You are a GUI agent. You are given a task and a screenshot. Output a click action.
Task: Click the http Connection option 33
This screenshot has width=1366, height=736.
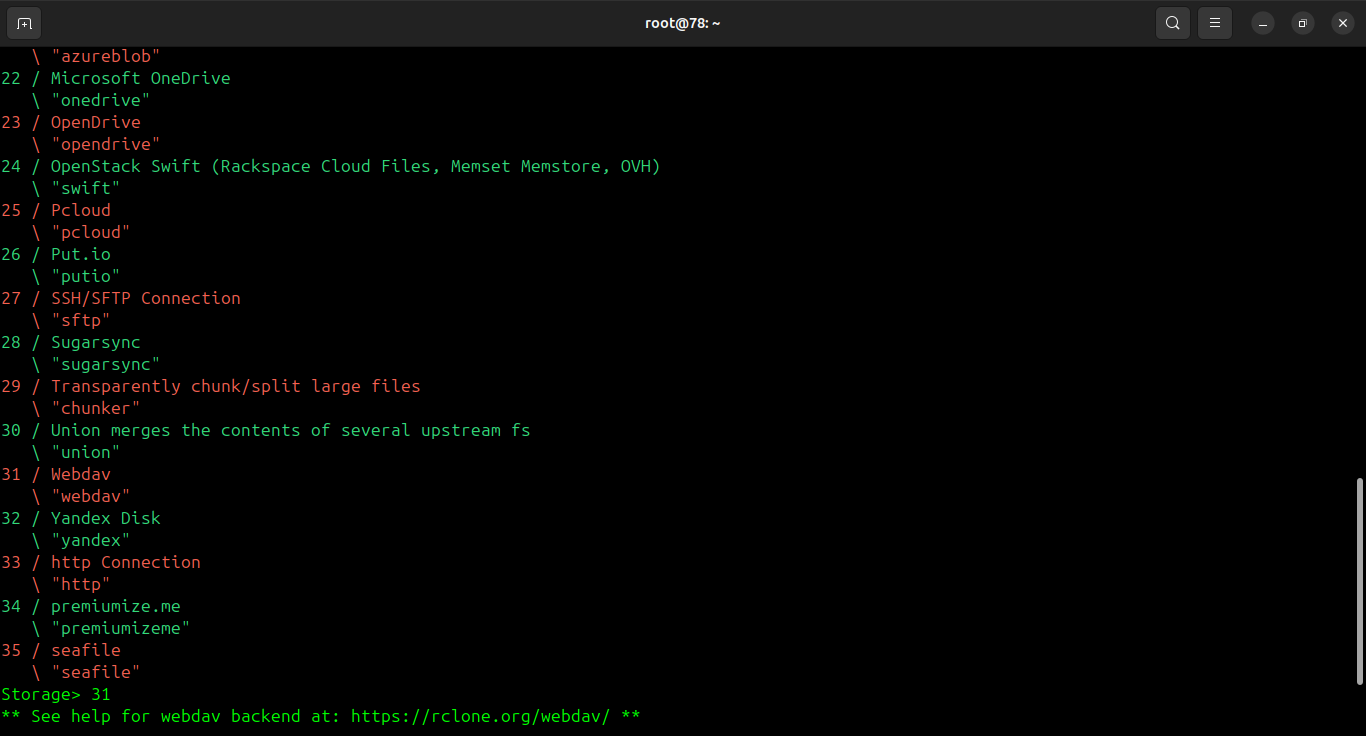101,562
